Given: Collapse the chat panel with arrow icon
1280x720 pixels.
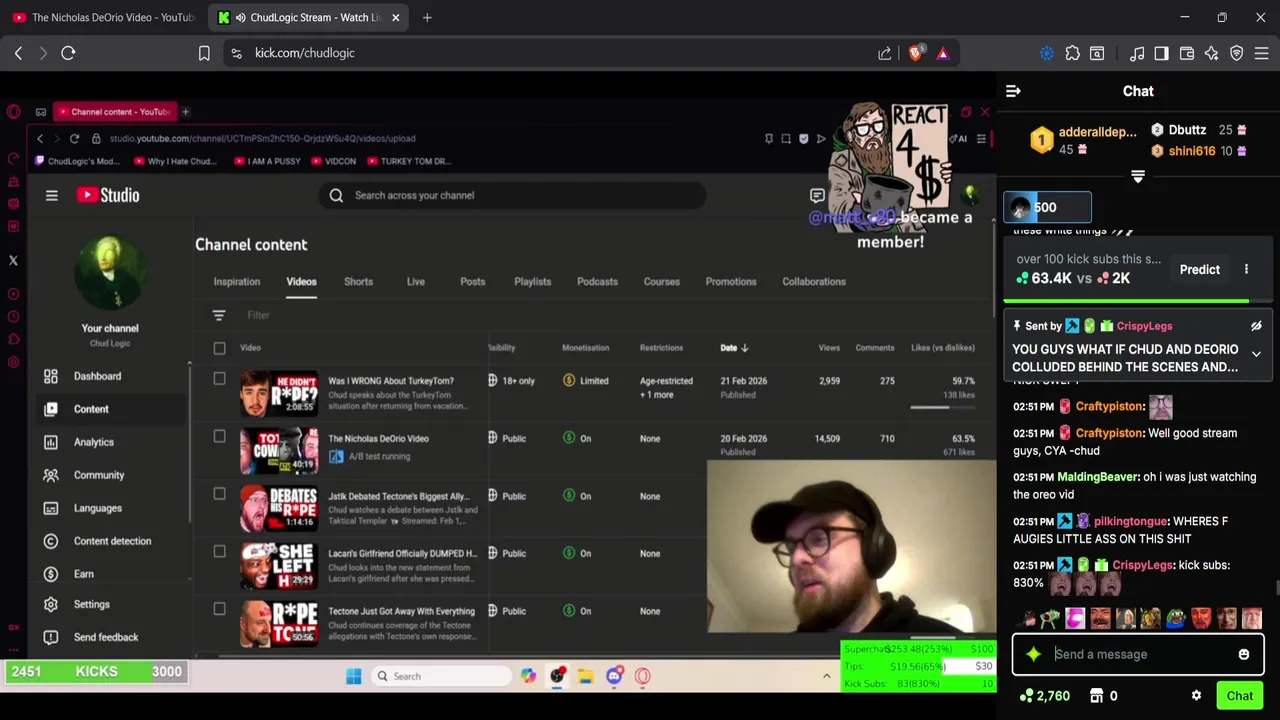Looking at the screenshot, I should pos(1013,91).
